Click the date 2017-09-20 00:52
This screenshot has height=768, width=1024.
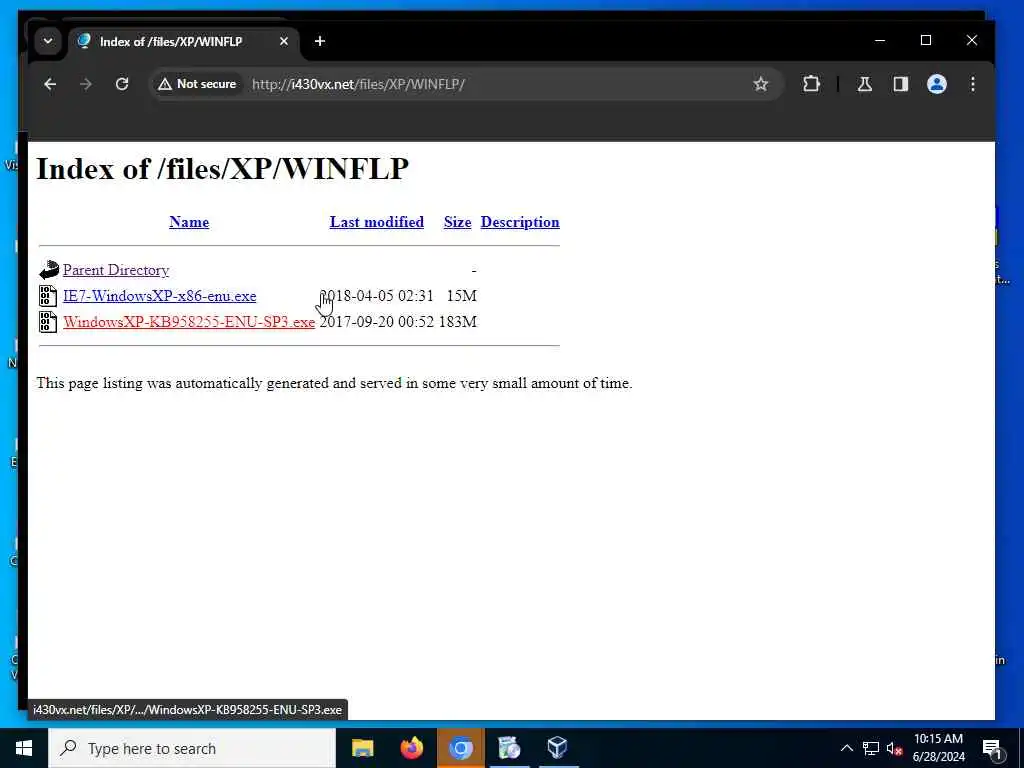pyautogui.click(x=377, y=322)
